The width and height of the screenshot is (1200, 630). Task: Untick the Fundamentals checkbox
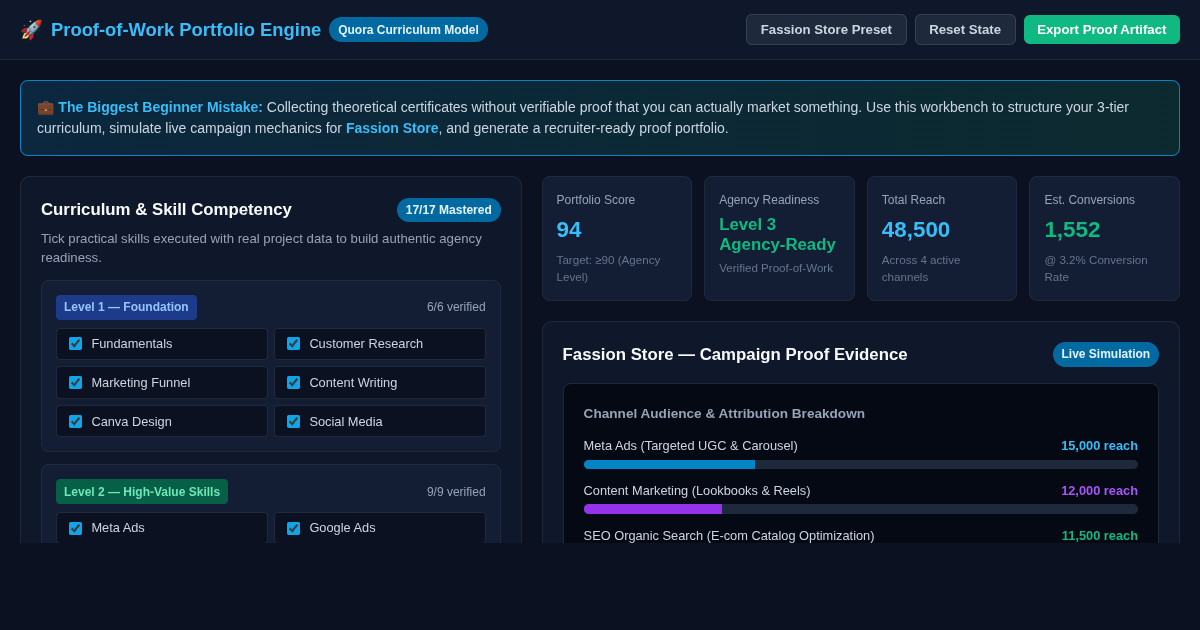[x=75, y=344]
